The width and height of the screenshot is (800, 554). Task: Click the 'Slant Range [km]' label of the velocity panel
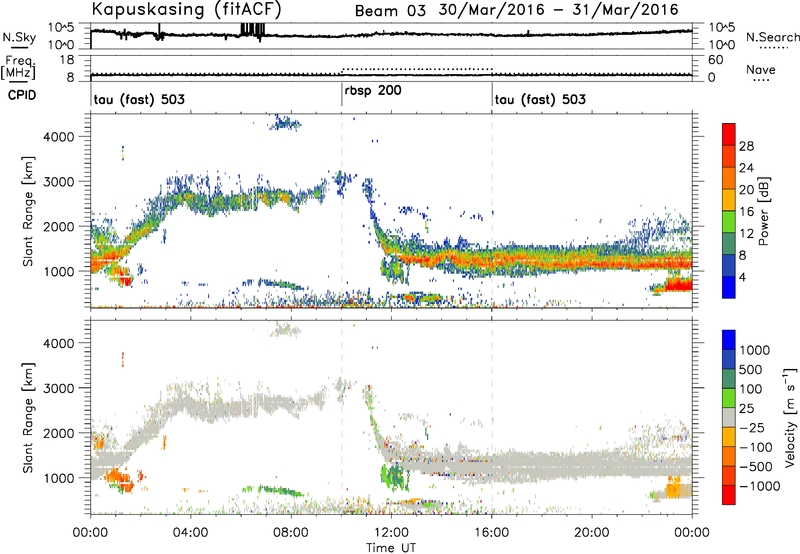coord(28,417)
